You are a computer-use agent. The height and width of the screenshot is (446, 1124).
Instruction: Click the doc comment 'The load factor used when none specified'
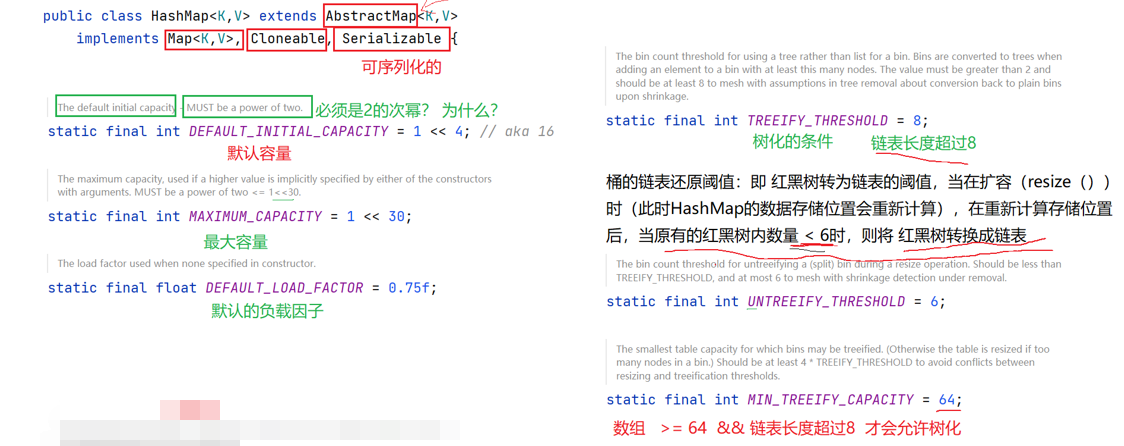pos(186,263)
